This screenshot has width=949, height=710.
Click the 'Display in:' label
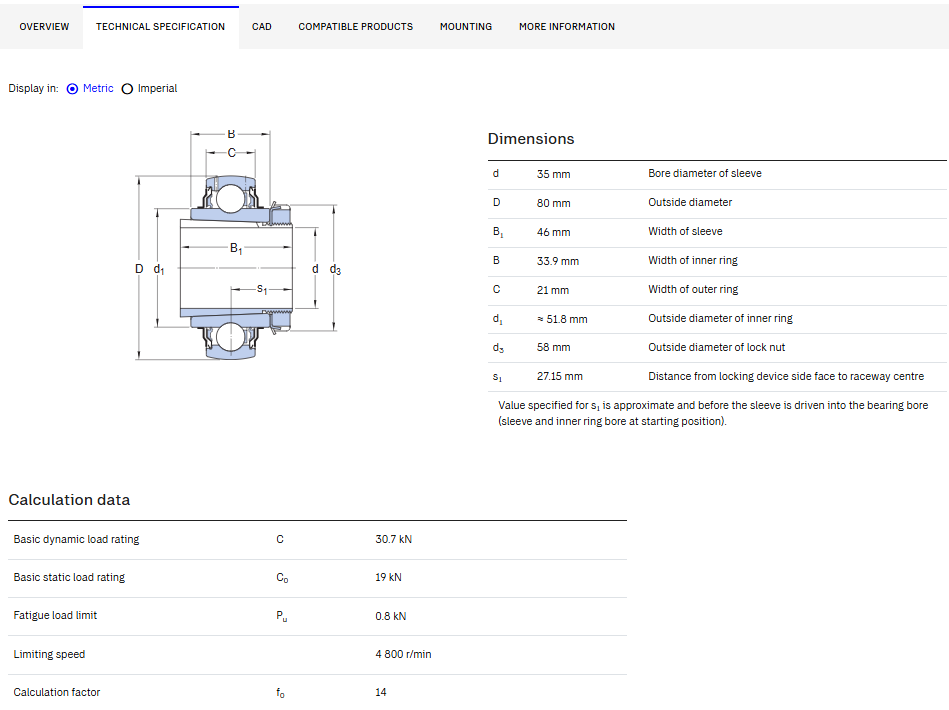click(33, 88)
